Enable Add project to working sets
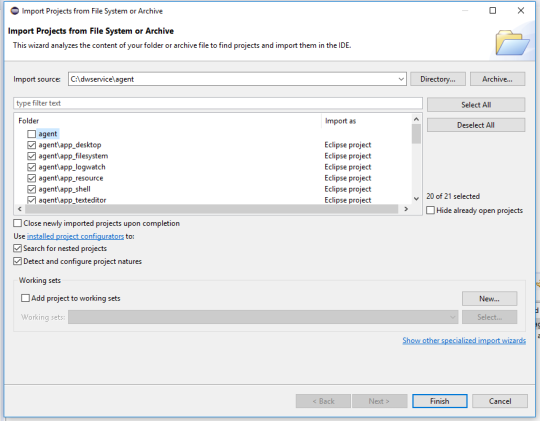 pyautogui.click(x=25, y=298)
